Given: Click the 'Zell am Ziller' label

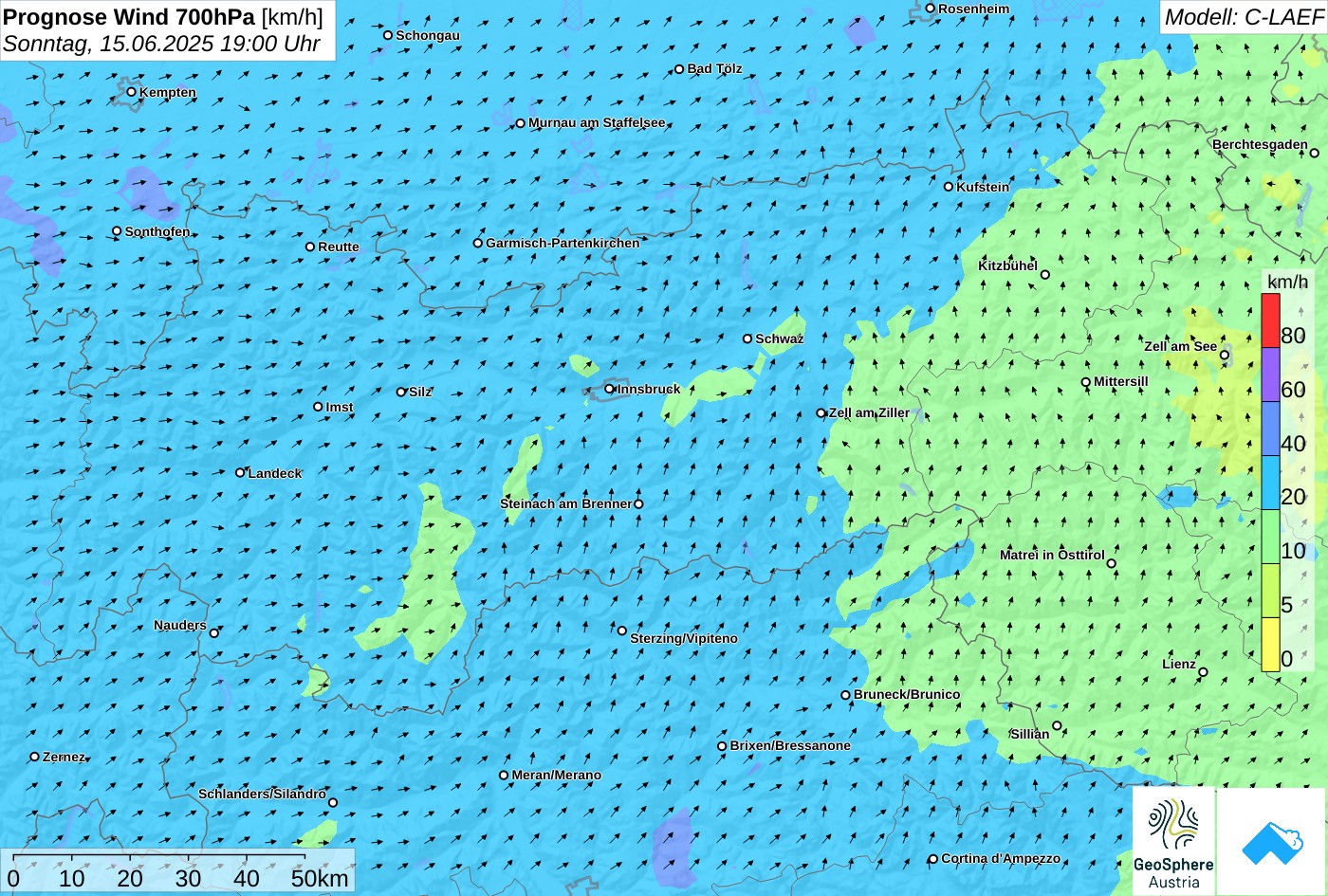Looking at the screenshot, I should 869,412.
